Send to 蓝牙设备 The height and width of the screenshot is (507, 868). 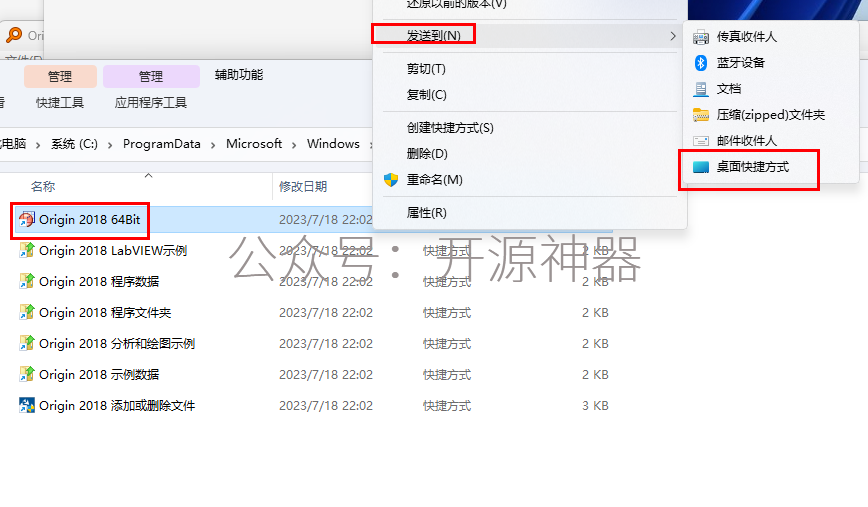[740, 63]
